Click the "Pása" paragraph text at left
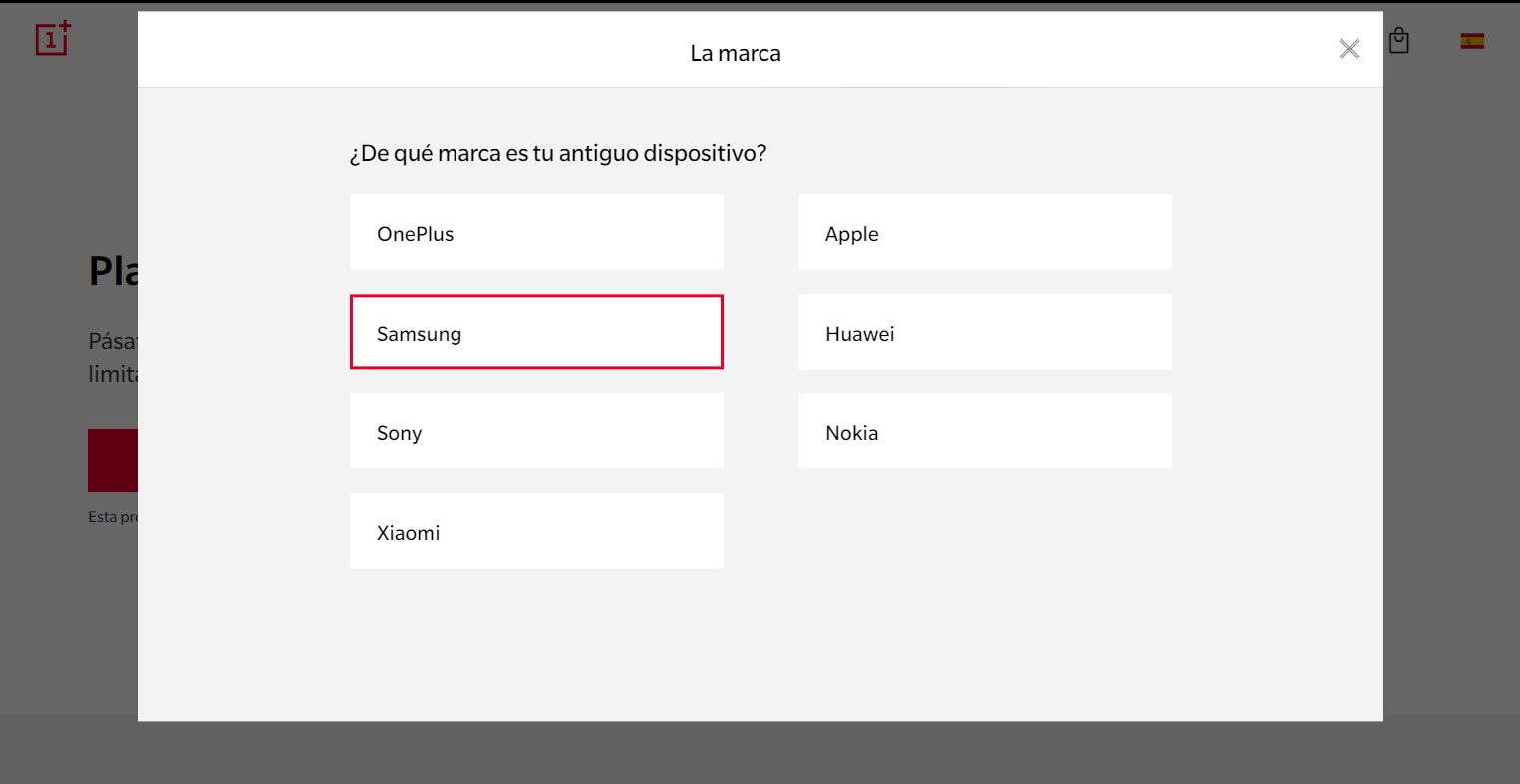The height and width of the screenshot is (784, 1520). tap(112, 341)
